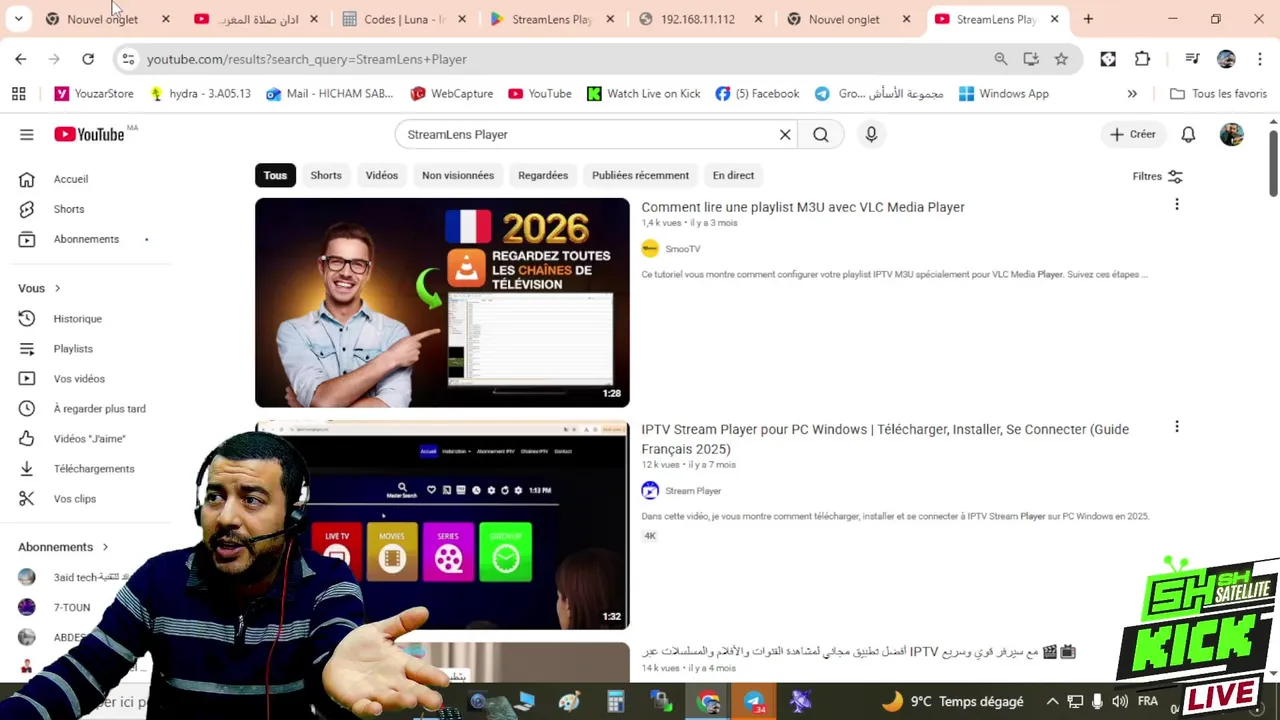Open the 7-TOUN subscription channel

coord(72,607)
